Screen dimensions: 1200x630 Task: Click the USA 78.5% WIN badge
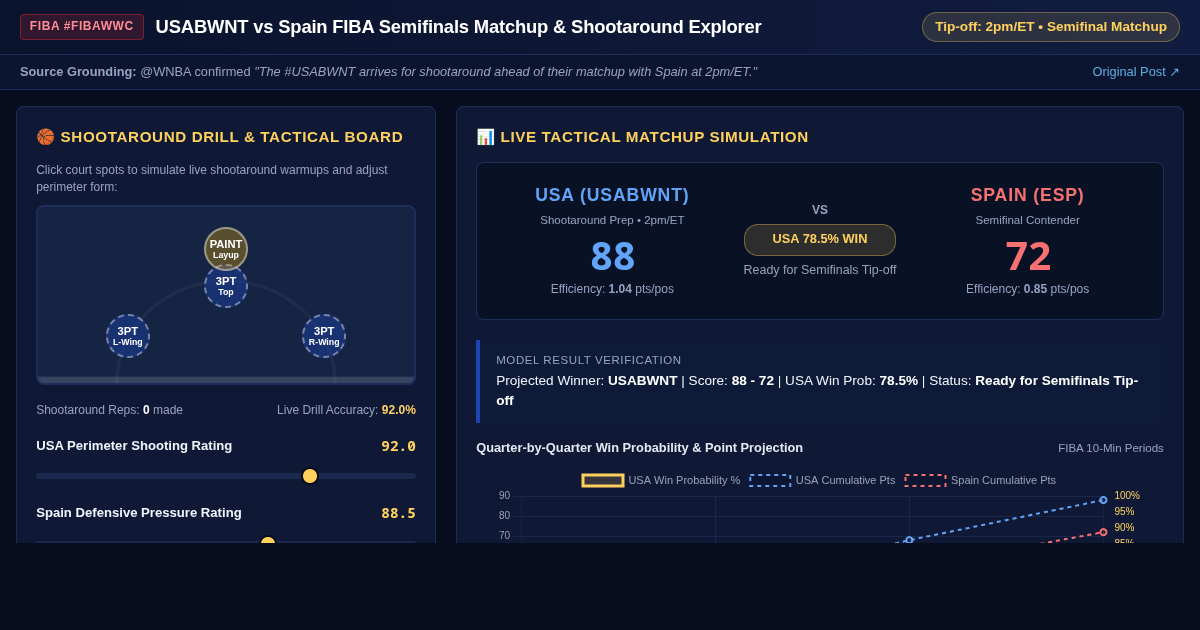pos(820,240)
